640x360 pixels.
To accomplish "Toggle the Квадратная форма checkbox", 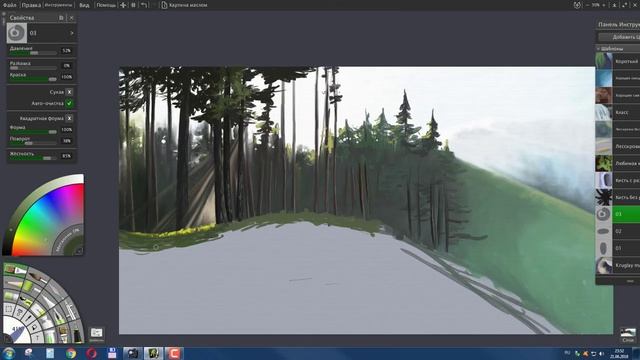I will (x=69, y=118).
